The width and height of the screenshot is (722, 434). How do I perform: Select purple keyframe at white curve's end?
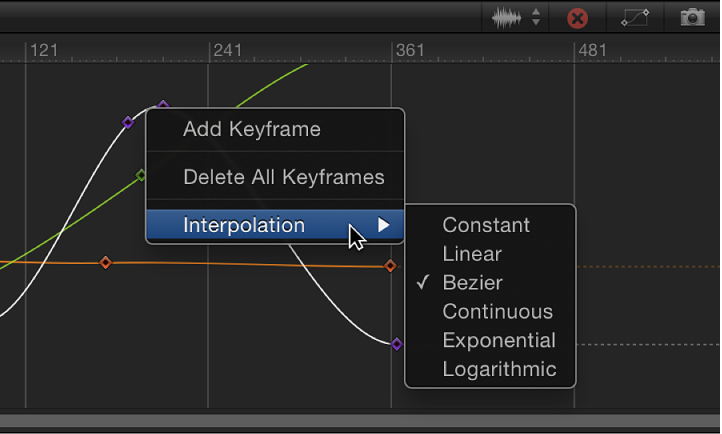pyautogui.click(x=396, y=344)
